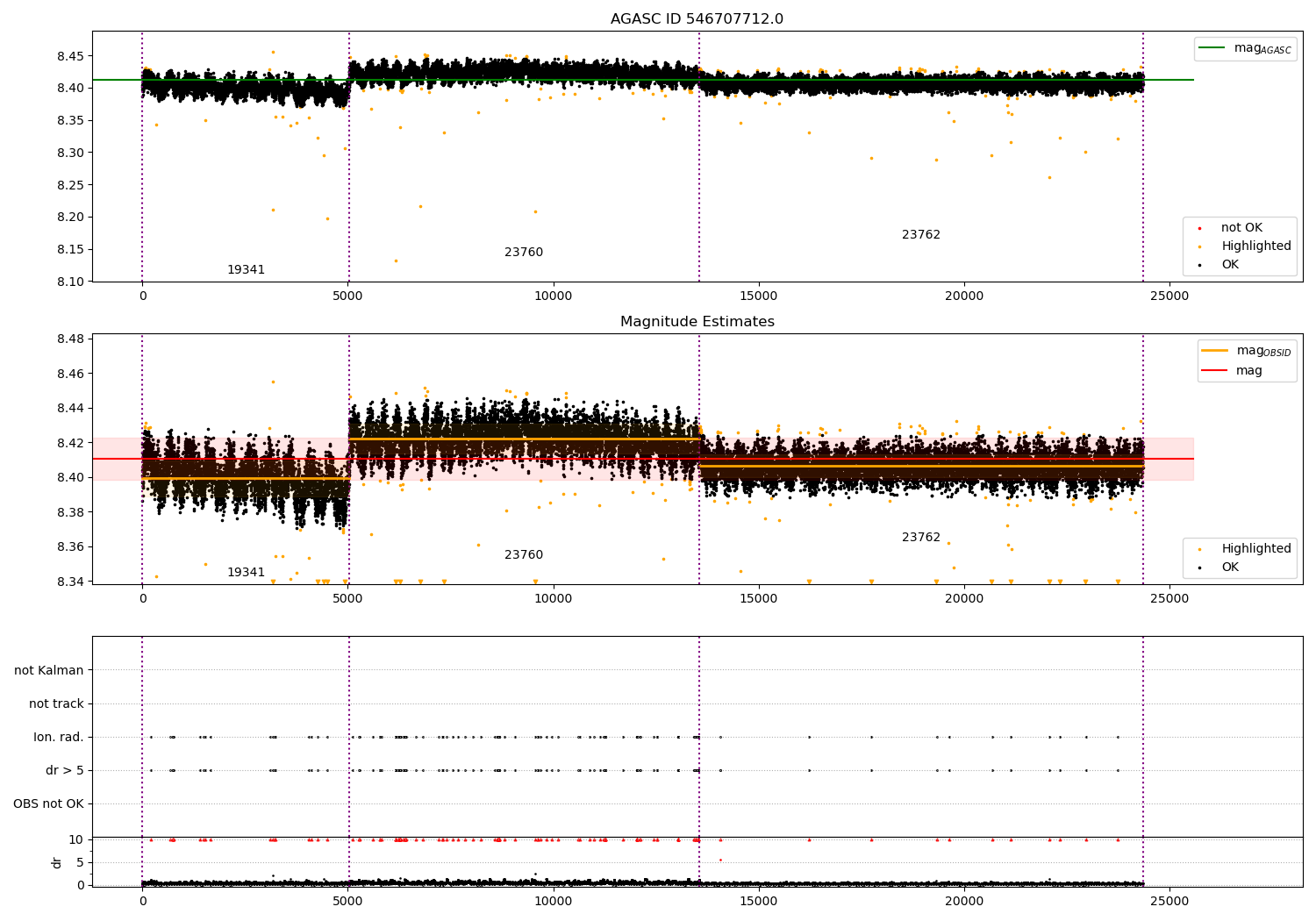Click y-tick 8.44 on the middle plot
Viewport: 1316px width, 921px height.
click(x=70, y=409)
